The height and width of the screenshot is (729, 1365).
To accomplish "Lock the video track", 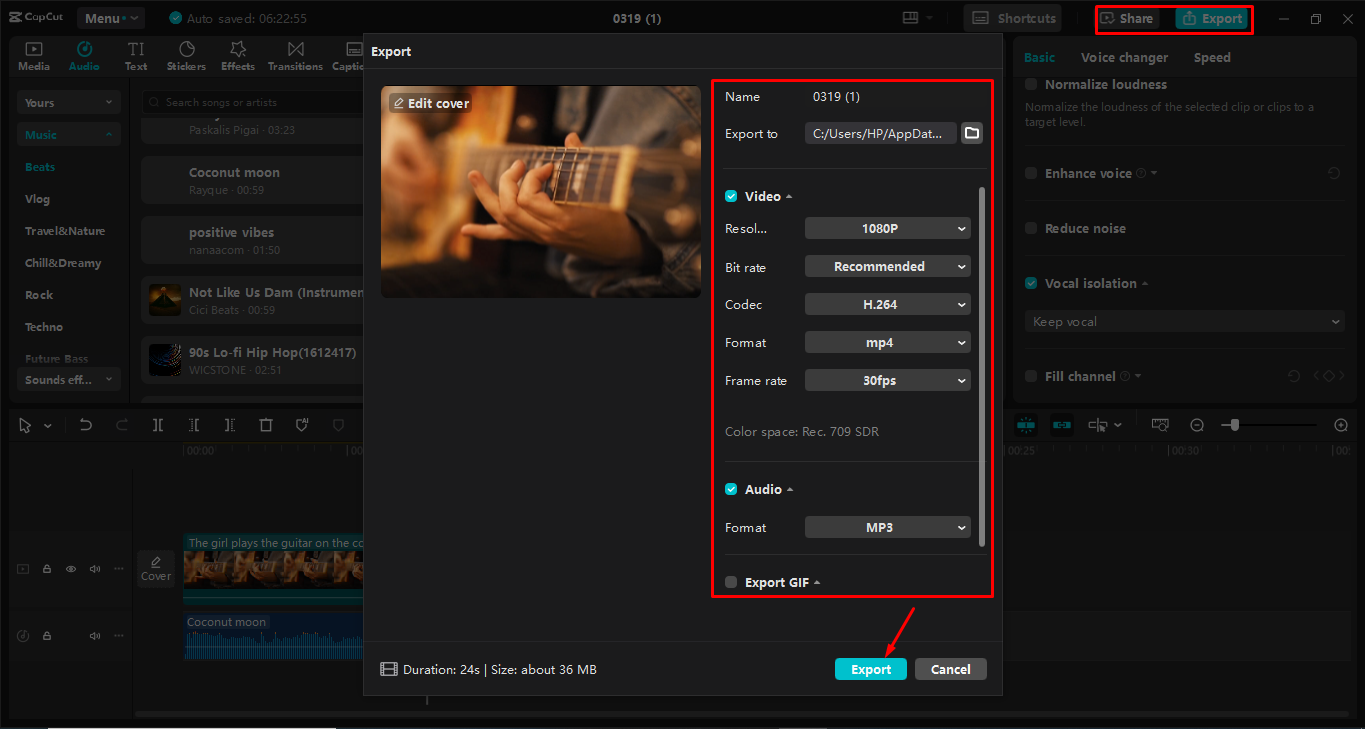I will (x=47, y=569).
